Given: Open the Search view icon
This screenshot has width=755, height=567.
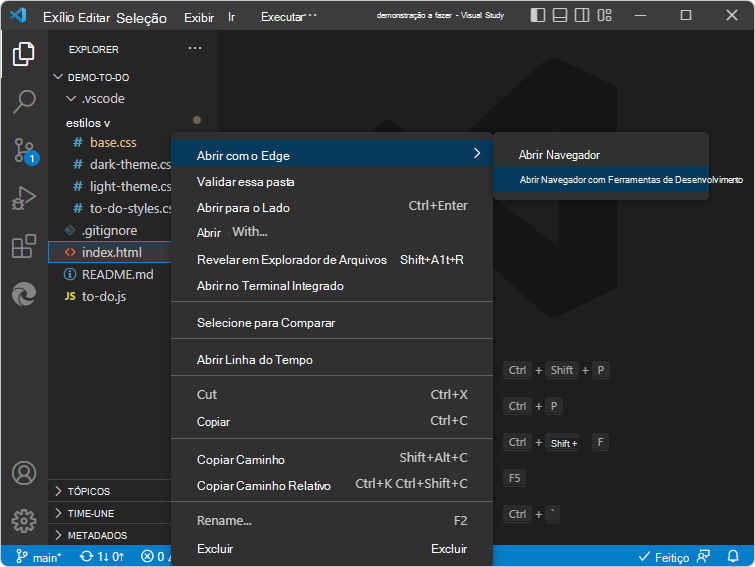Looking at the screenshot, I should click(24, 102).
